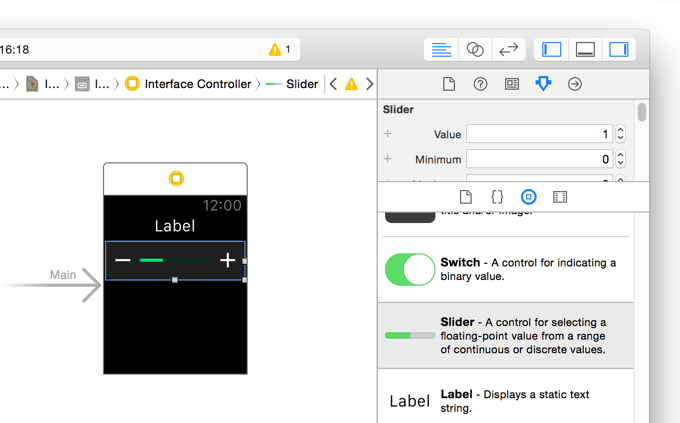Click the Minimum value input field

(x=539, y=159)
